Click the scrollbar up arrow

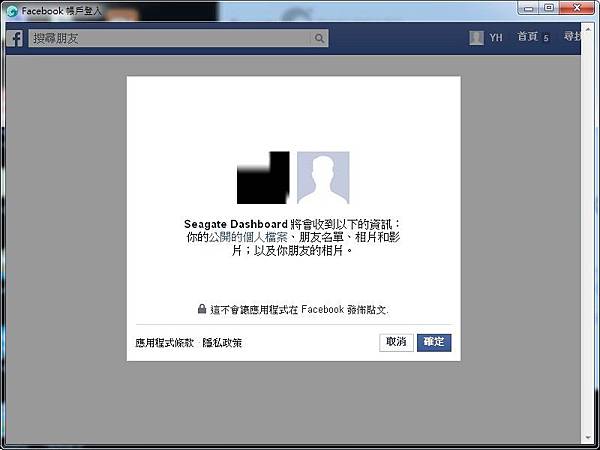(588, 28)
